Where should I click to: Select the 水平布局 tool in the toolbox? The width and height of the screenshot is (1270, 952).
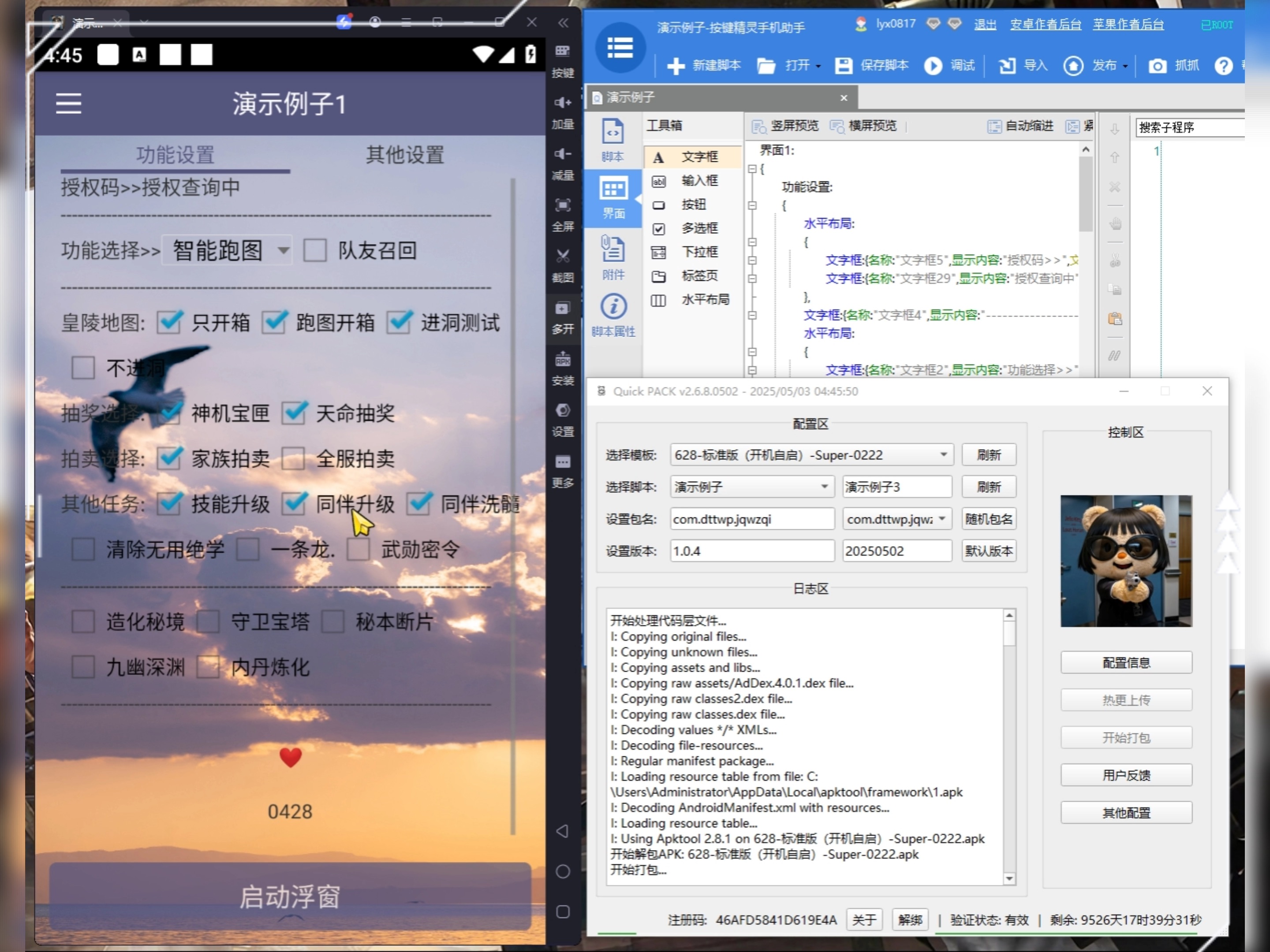(x=705, y=300)
